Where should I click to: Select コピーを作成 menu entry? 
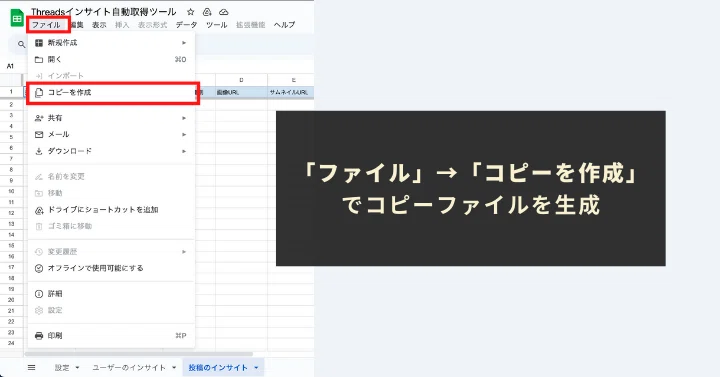pyautogui.click(x=112, y=92)
